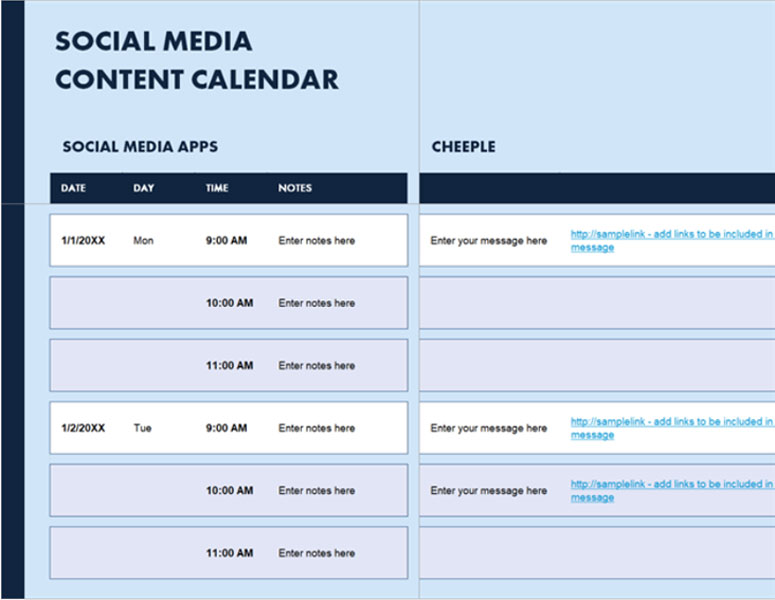
Task: Click the TIME column header
Action: [x=217, y=188]
